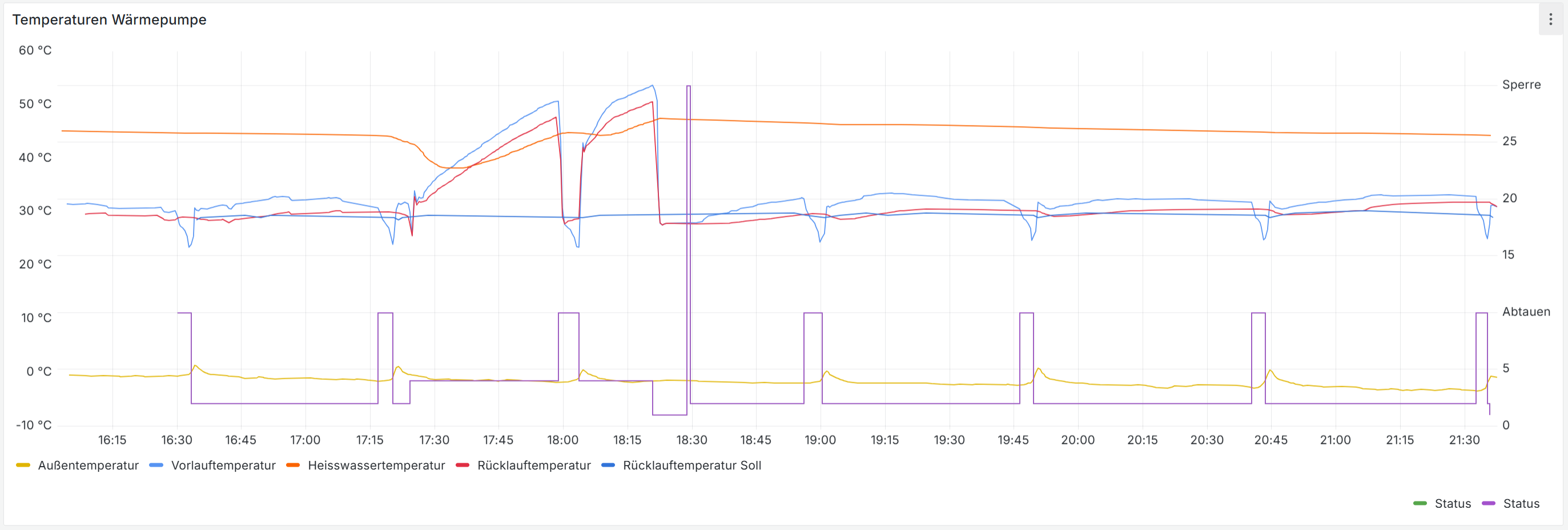The height and width of the screenshot is (530, 1568).
Task: Toggle the Vorlauftemperatur legend entry
Action: click(x=223, y=466)
